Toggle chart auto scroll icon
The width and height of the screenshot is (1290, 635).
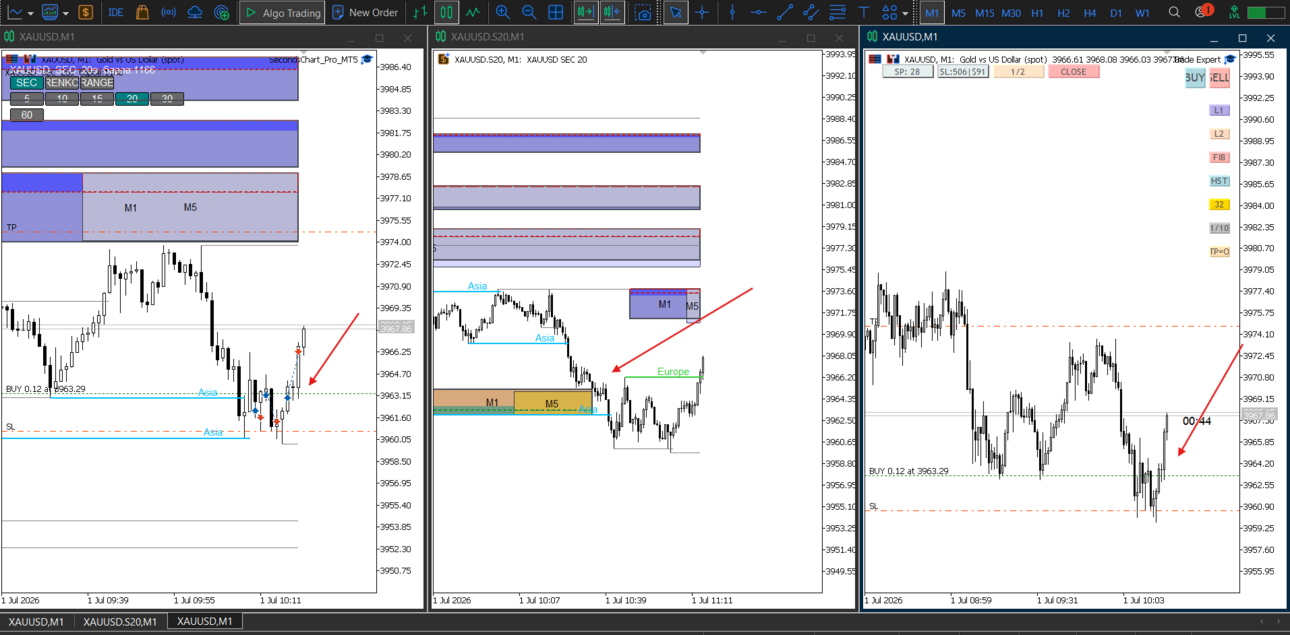pos(586,13)
